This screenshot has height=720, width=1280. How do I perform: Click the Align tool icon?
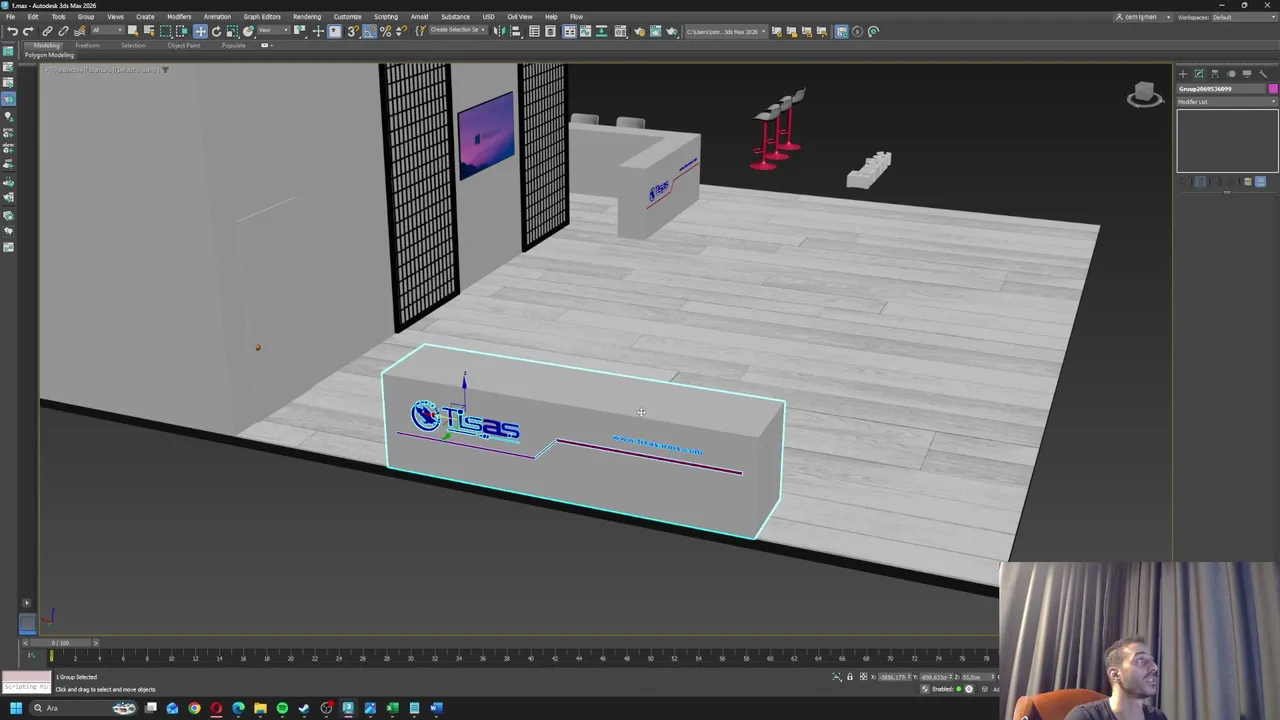tap(515, 31)
